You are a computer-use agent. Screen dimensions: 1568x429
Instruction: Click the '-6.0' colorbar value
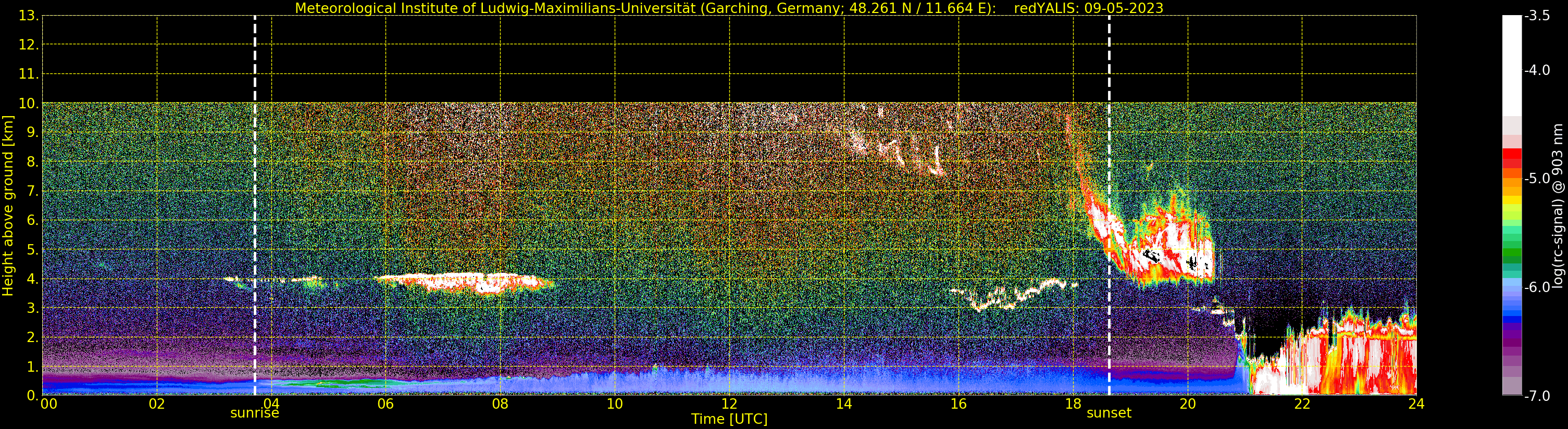pos(1537,287)
